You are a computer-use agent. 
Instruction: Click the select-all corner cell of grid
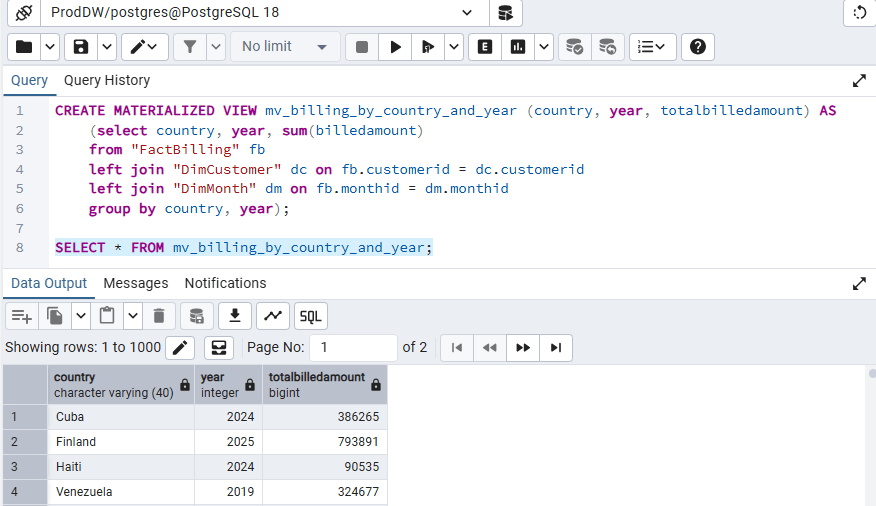pos(25,385)
